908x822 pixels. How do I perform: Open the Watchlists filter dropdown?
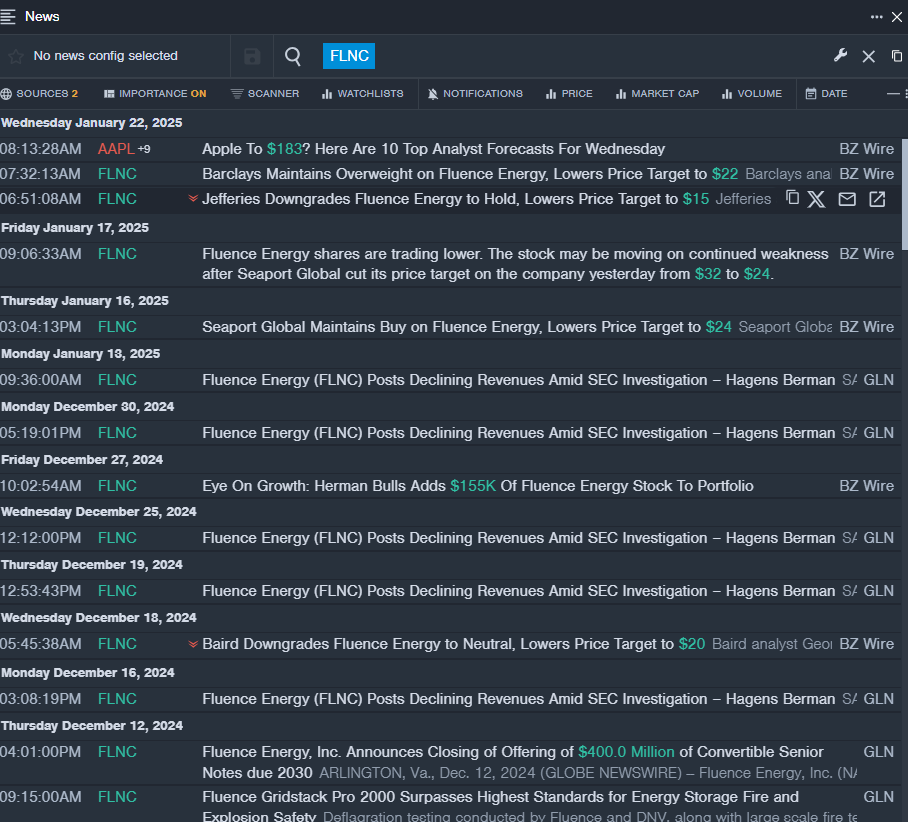362,94
